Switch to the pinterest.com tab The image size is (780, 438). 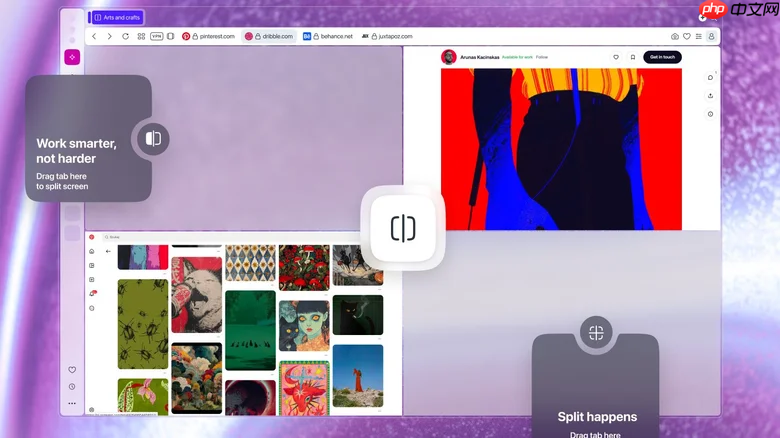point(208,36)
